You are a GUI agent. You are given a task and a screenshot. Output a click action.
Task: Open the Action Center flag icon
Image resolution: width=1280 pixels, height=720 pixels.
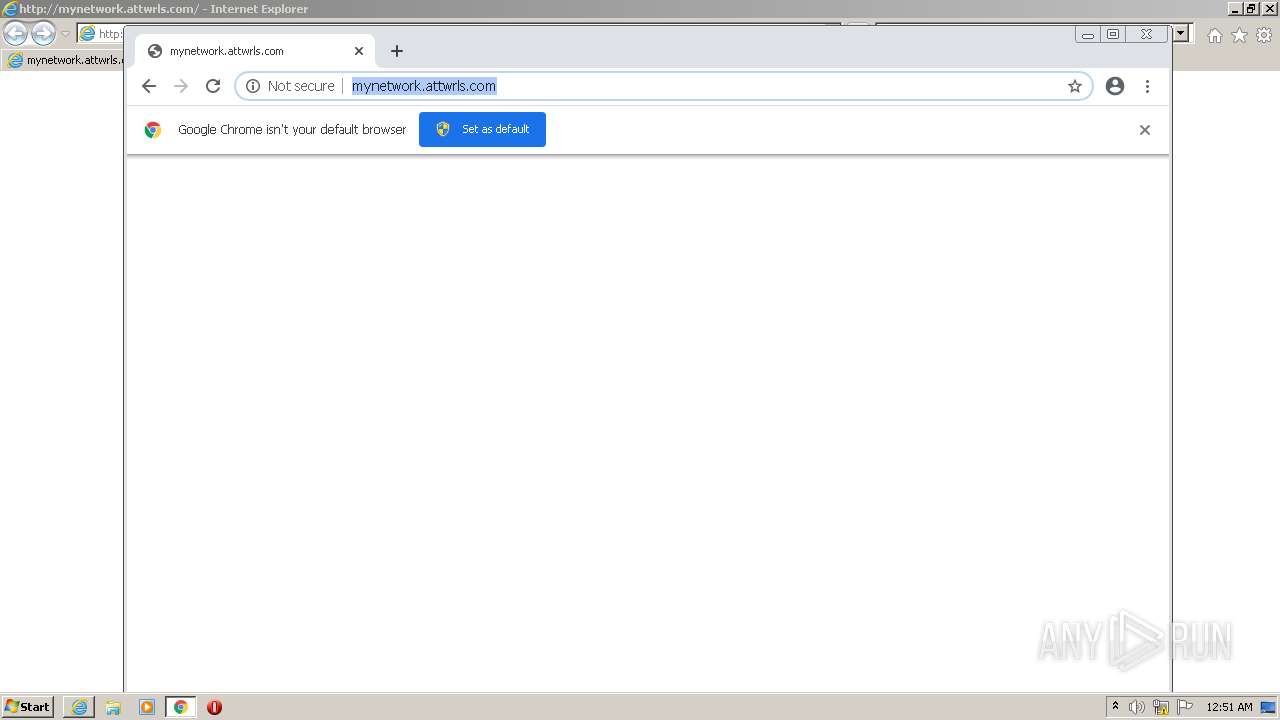1185,707
